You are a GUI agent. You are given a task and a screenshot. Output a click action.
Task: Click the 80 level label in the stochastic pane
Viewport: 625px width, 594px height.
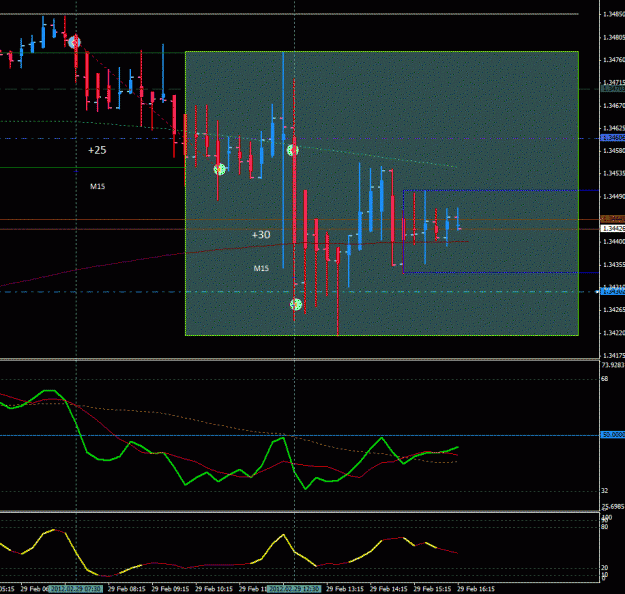tap(605, 527)
